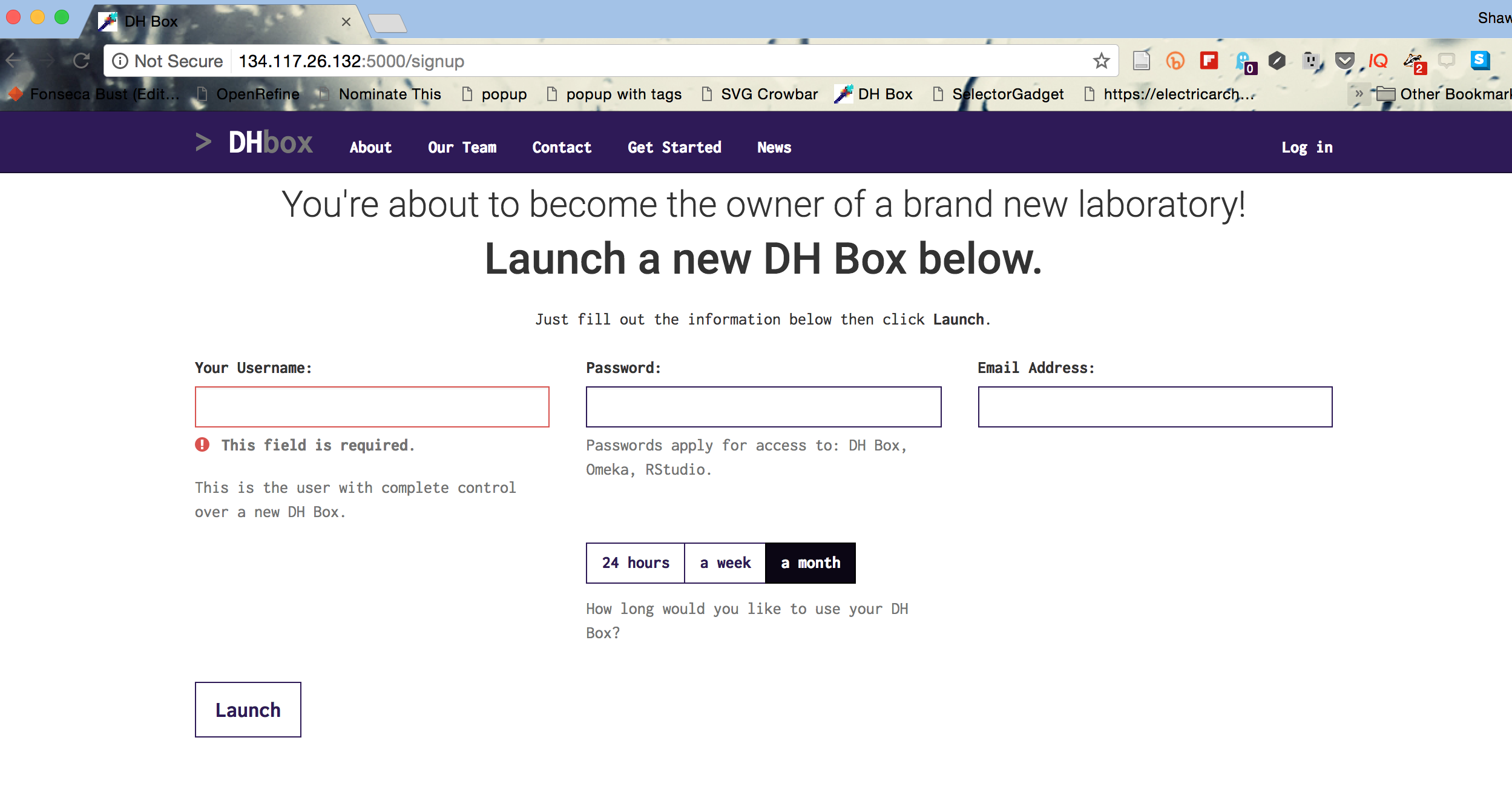The image size is (1512, 792).
Task: Open the Ghostery ghost extension
Action: (x=1245, y=62)
